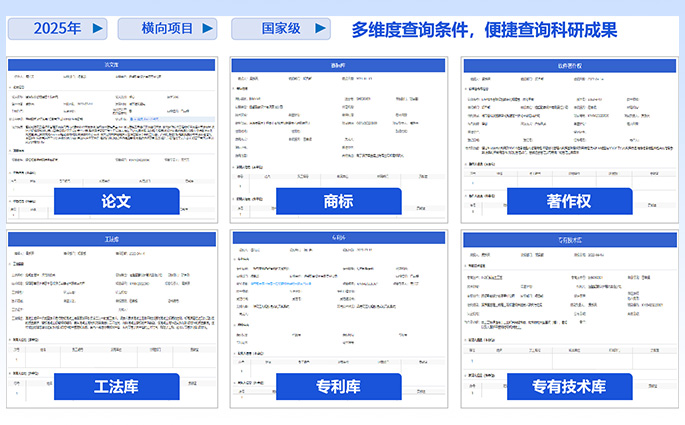Select the 专利库 label button
The image size is (685, 425).
[x=338, y=387]
